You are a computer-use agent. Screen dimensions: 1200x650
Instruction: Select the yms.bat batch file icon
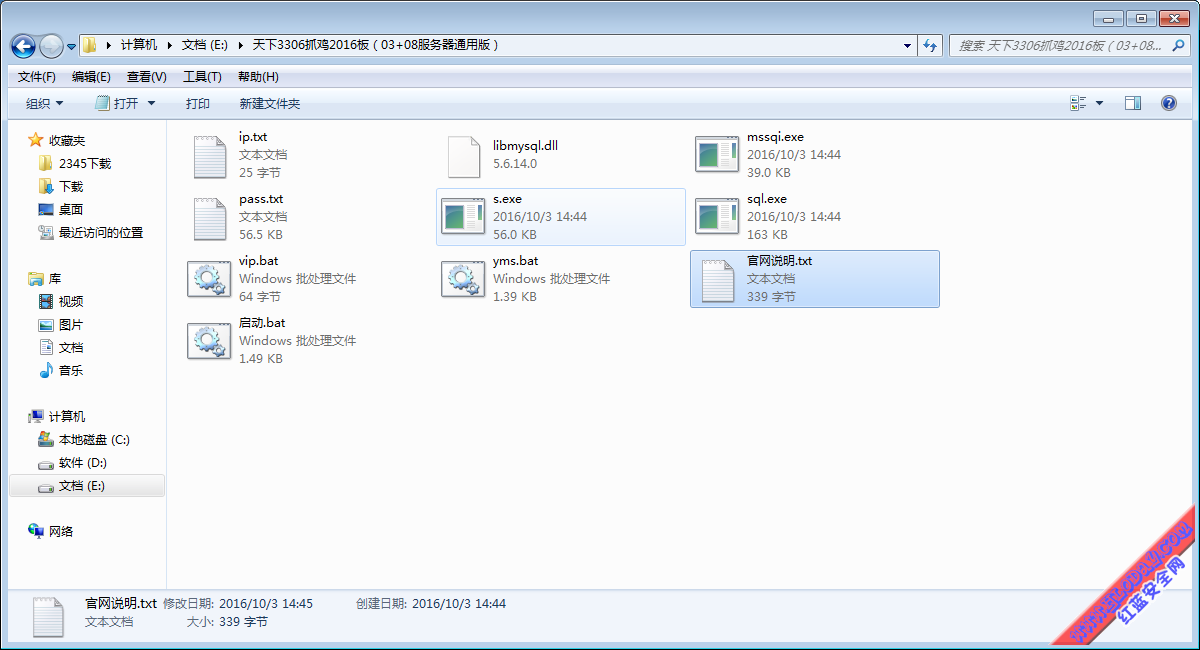click(463, 279)
